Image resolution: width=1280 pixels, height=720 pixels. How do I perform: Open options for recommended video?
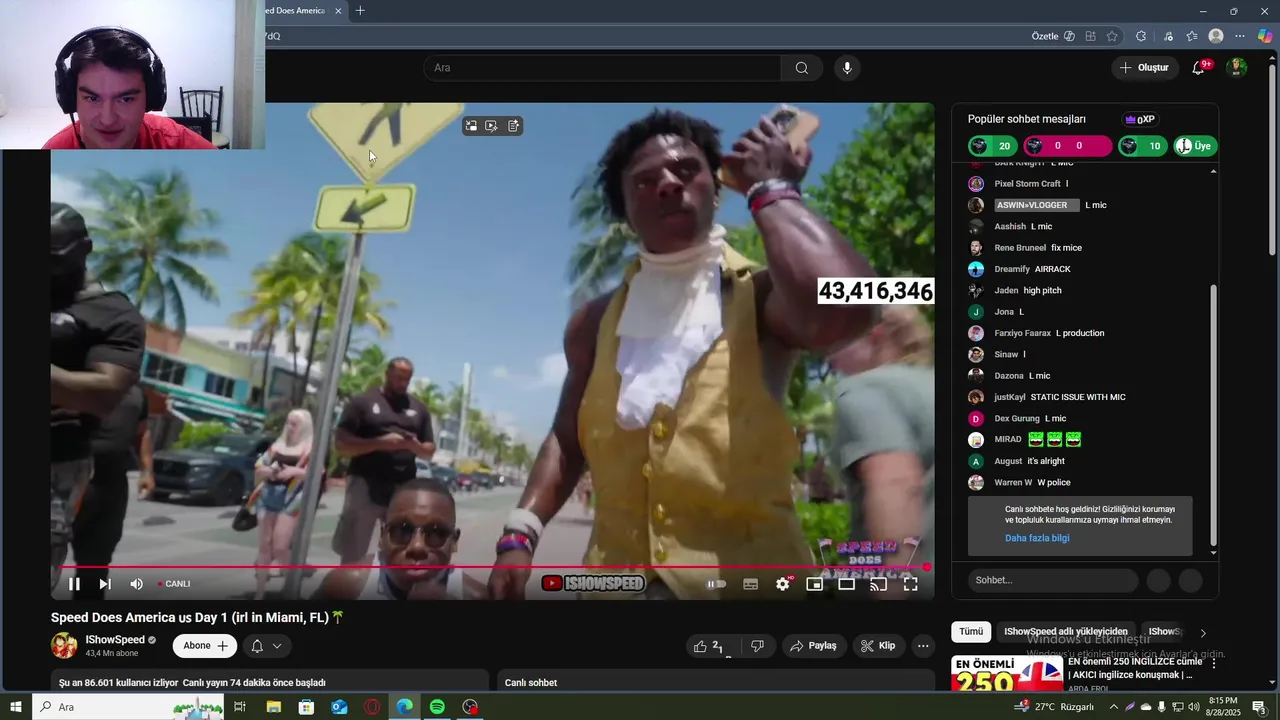[x=1214, y=663]
